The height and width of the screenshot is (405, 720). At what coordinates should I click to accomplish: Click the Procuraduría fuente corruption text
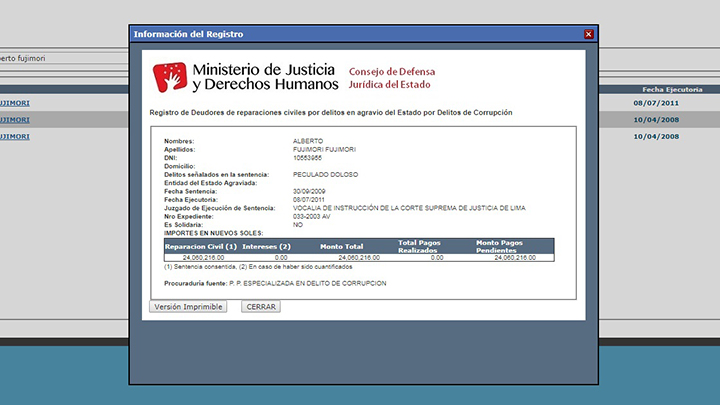tap(308, 283)
